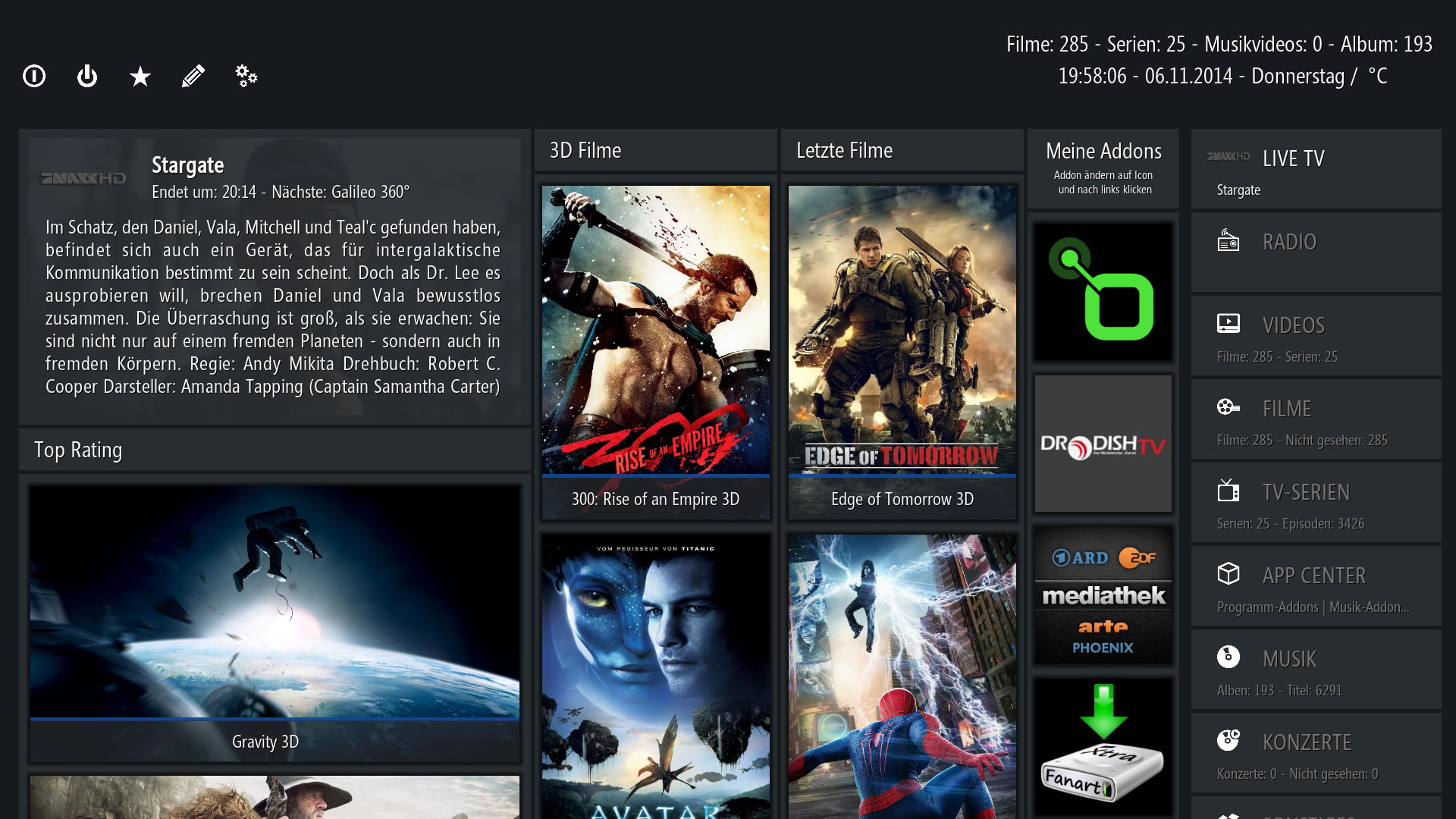The image size is (1456, 819).
Task: Open the MUSIK menu entry
Action: (1316, 670)
